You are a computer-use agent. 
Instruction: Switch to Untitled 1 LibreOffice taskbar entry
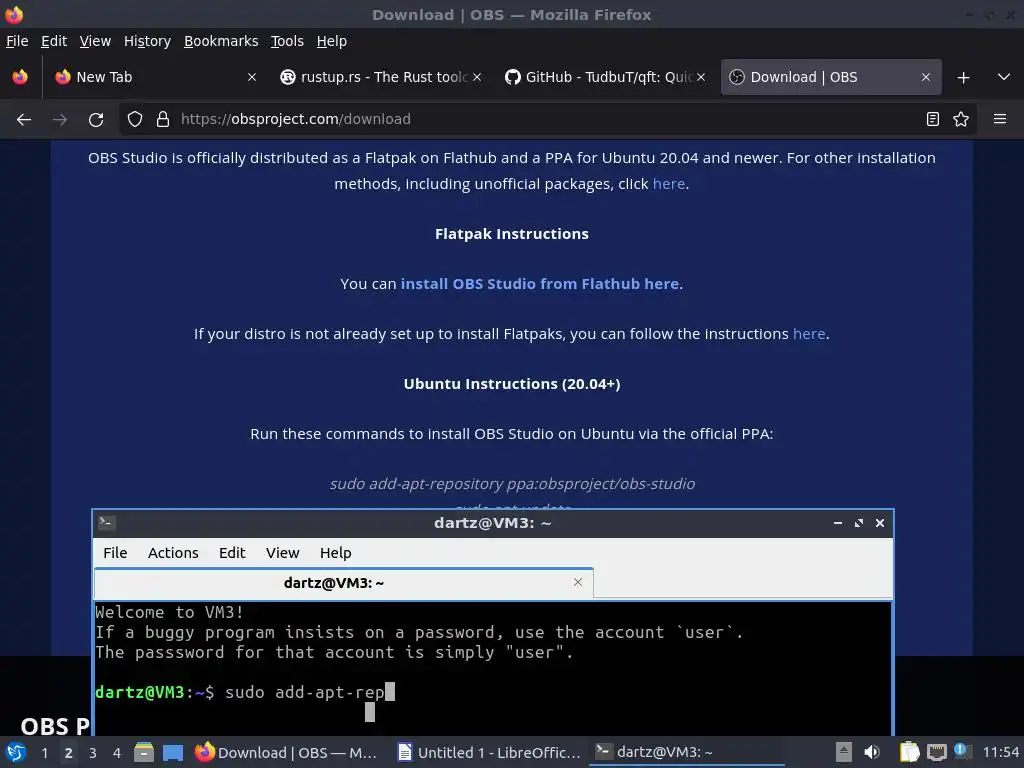point(489,753)
